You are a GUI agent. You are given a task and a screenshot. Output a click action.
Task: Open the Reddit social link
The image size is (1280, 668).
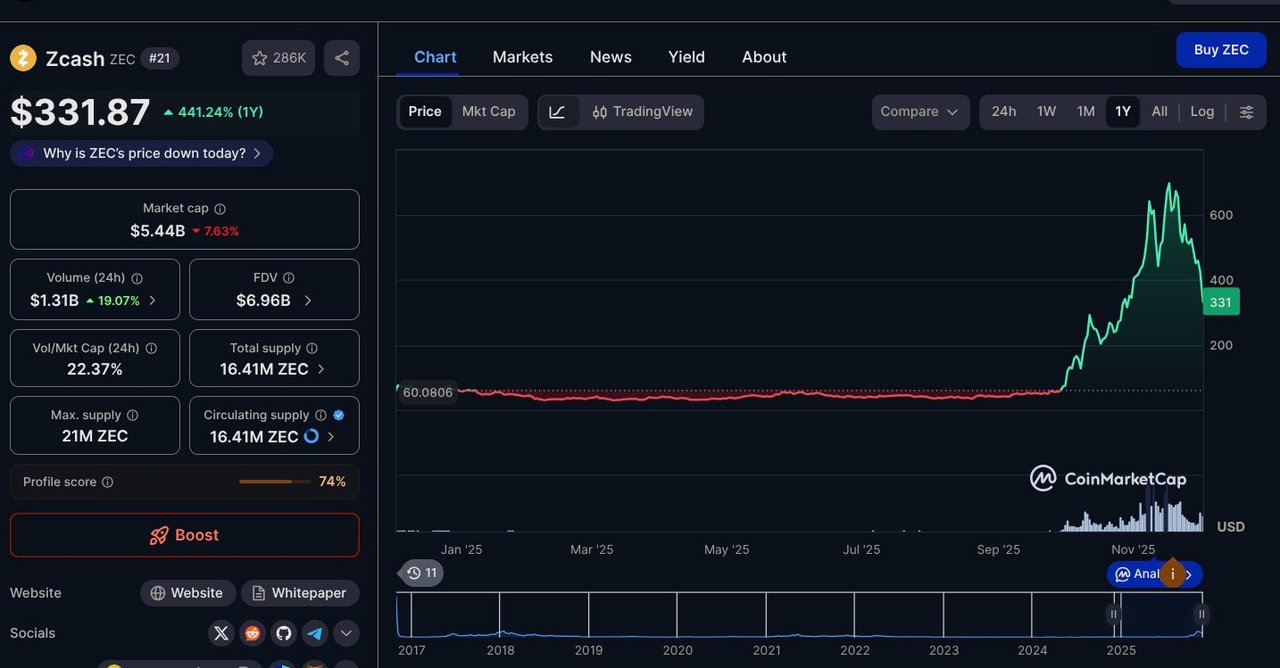tap(252, 633)
